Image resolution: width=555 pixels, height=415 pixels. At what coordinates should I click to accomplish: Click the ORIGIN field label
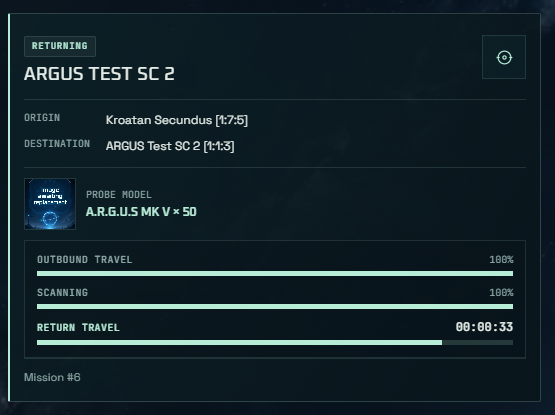pyautogui.click(x=42, y=118)
